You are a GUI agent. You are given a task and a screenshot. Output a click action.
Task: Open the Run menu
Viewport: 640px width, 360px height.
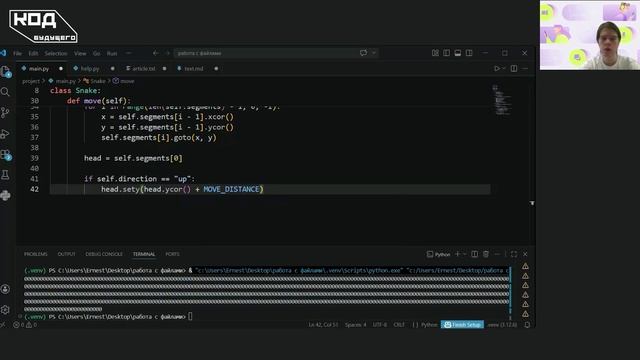click(x=112, y=53)
